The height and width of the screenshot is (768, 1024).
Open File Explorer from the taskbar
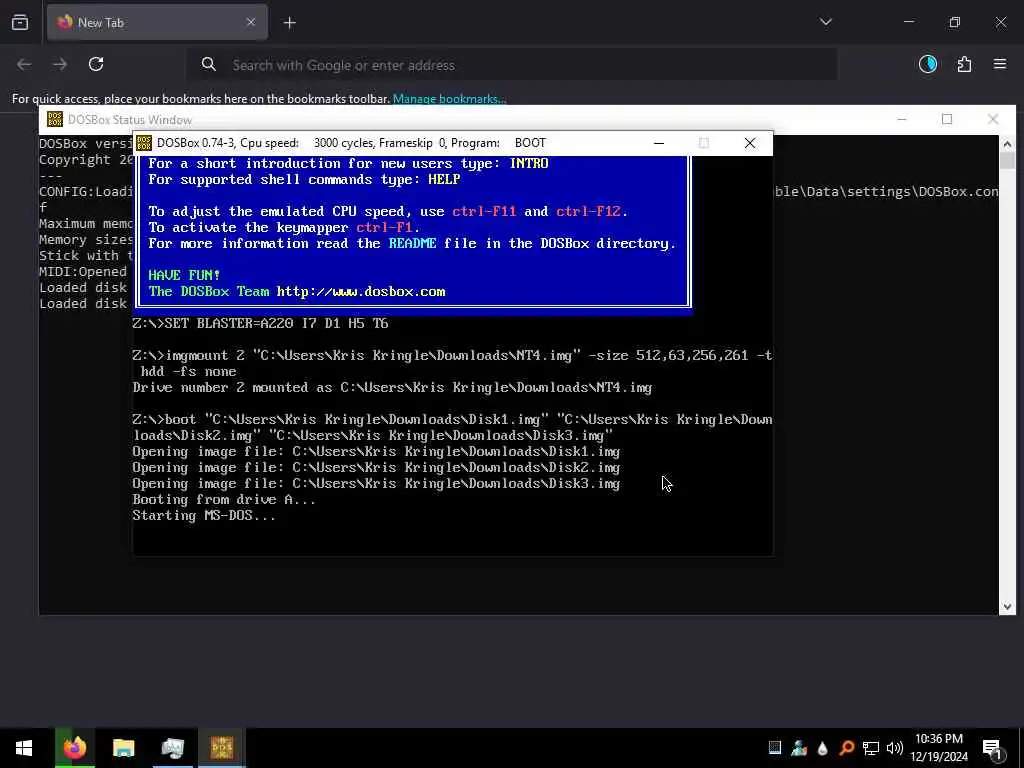point(123,748)
